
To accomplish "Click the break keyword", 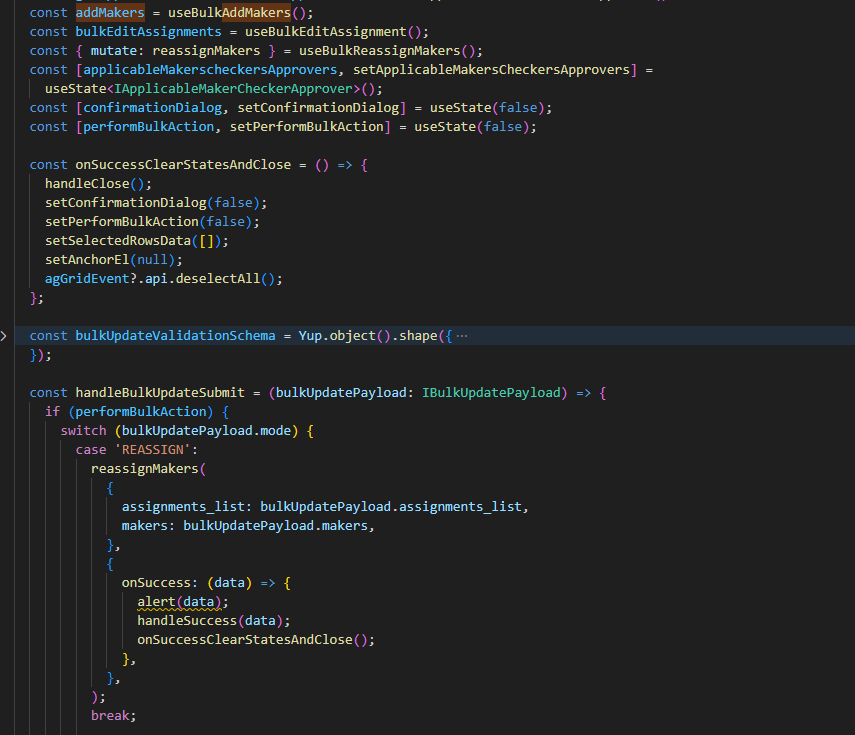I will pyautogui.click(x=110, y=716).
